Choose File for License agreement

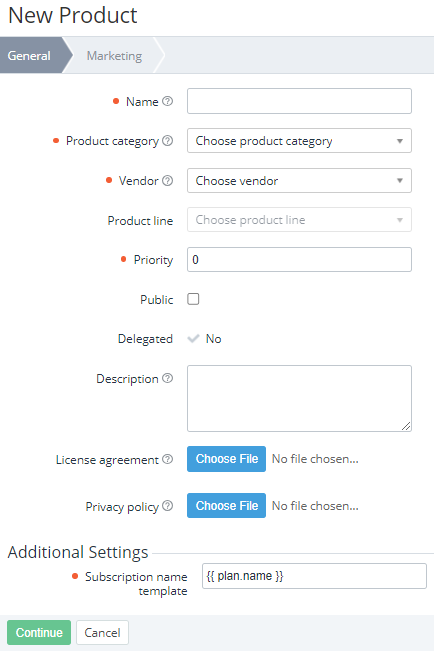tap(226, 459)
